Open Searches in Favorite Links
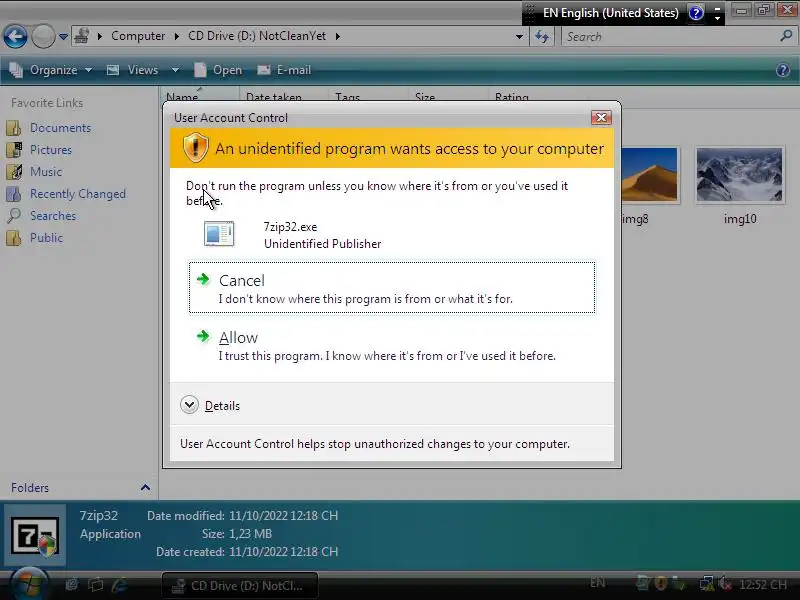This screenshot has width=800, height=600. [x=53, y=216]
